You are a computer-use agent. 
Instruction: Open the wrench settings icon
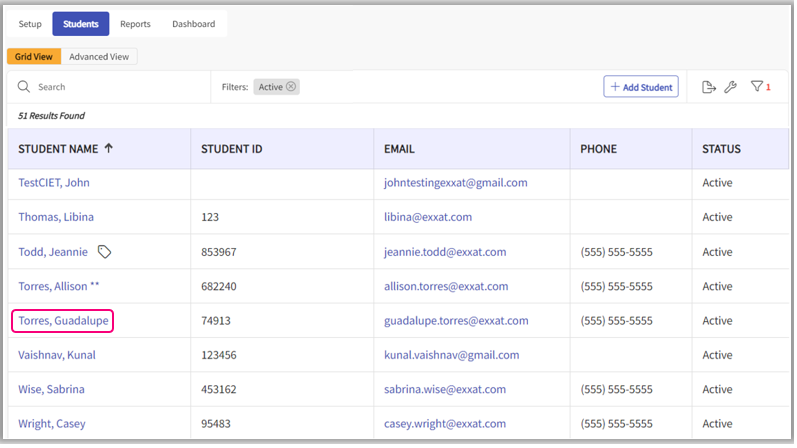point(730,87)
